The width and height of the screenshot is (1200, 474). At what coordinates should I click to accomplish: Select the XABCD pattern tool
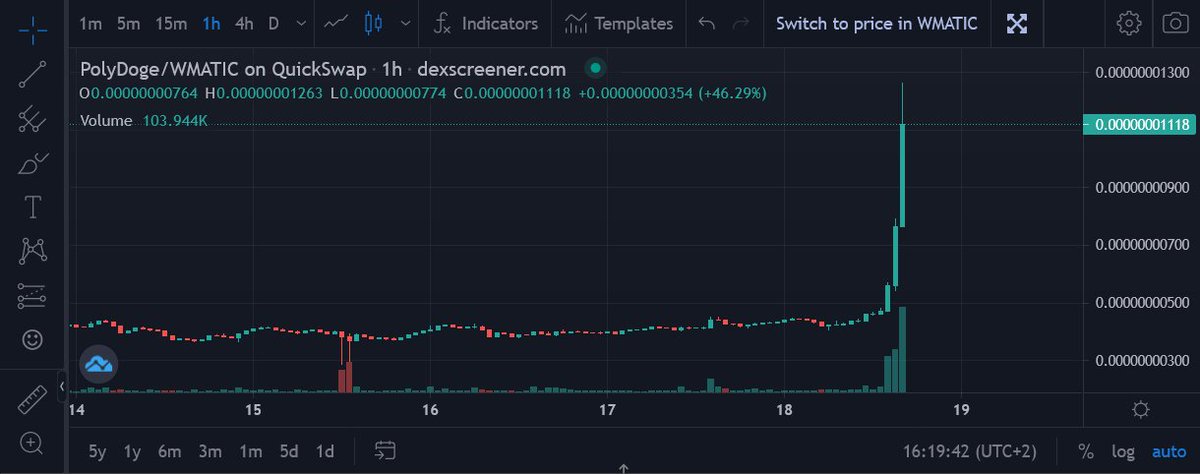(x=32, y=252)
